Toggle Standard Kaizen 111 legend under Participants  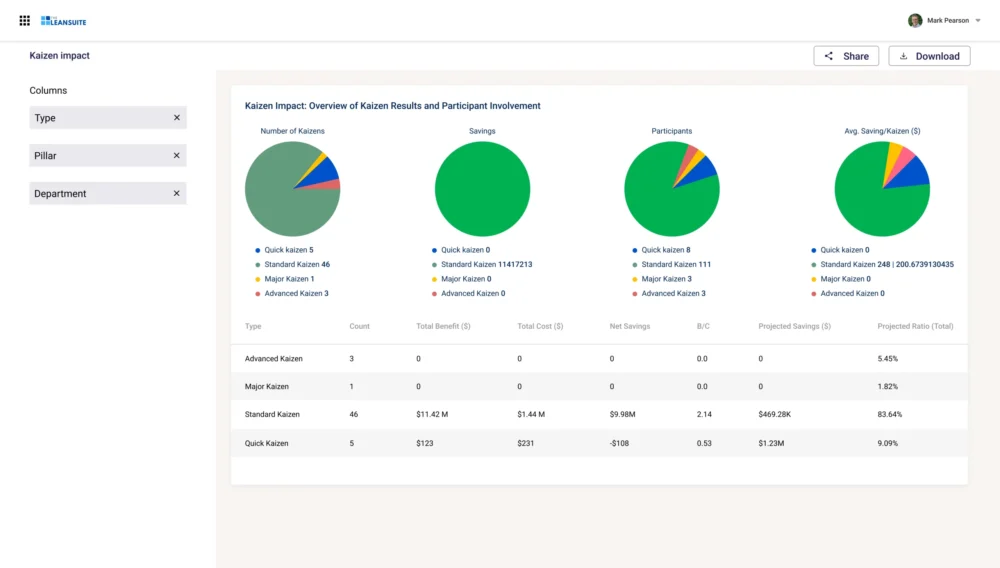[x=675, y=265]
